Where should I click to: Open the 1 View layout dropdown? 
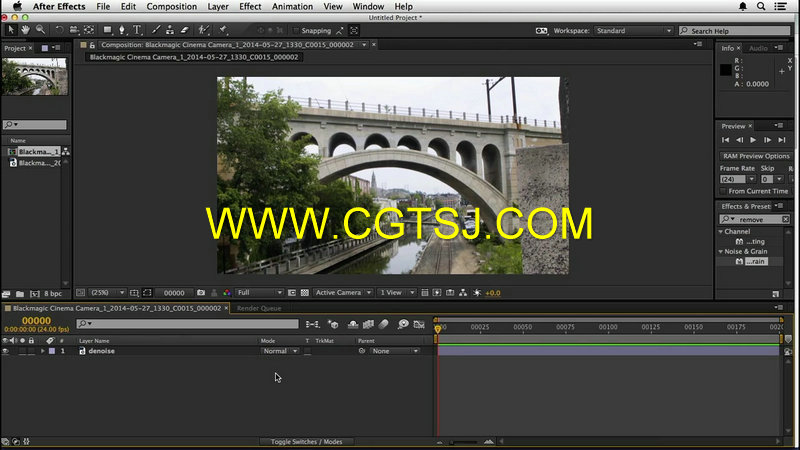[396, 293]
